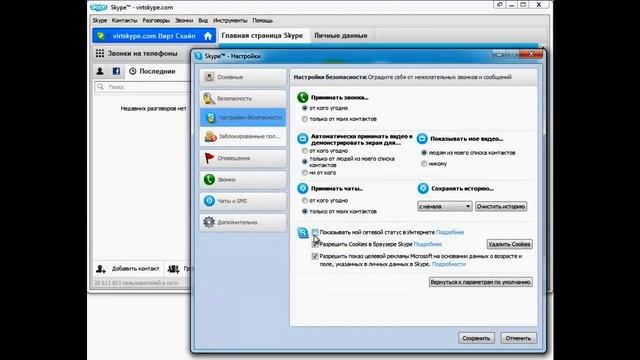The width and height of the screenshot is (640, 360).
Task: Toggle allow Cookies in Skype browser
Action: click(315, 244)
